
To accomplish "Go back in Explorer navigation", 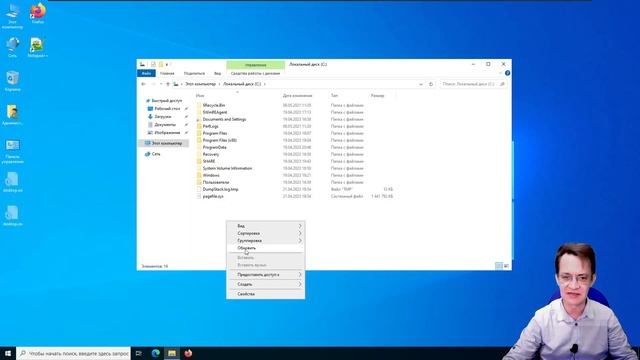I will (x=143, y=84).
